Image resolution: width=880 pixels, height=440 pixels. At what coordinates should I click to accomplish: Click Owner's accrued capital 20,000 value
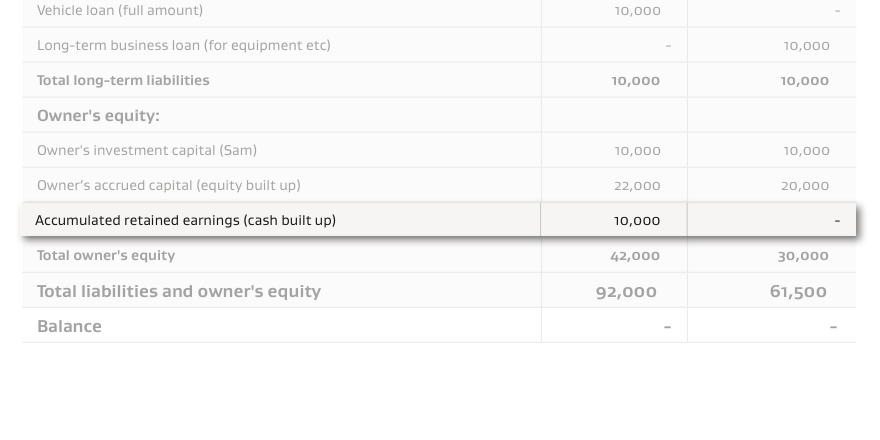click(805, 186)
